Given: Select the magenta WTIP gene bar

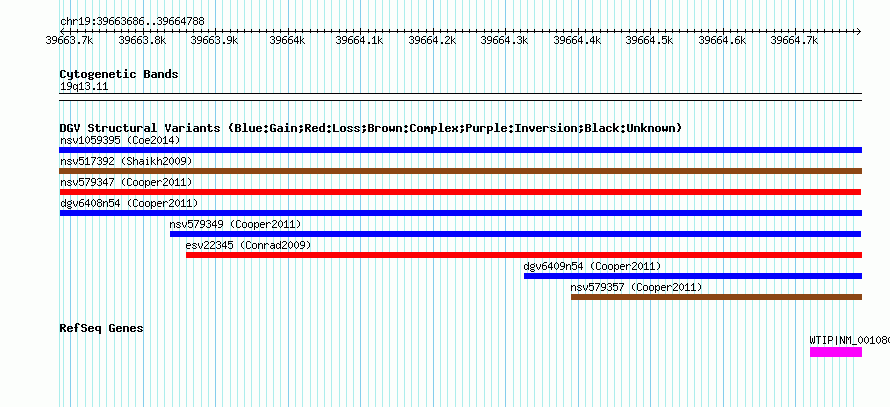Looking at the screenshot, I should point(836,352).
